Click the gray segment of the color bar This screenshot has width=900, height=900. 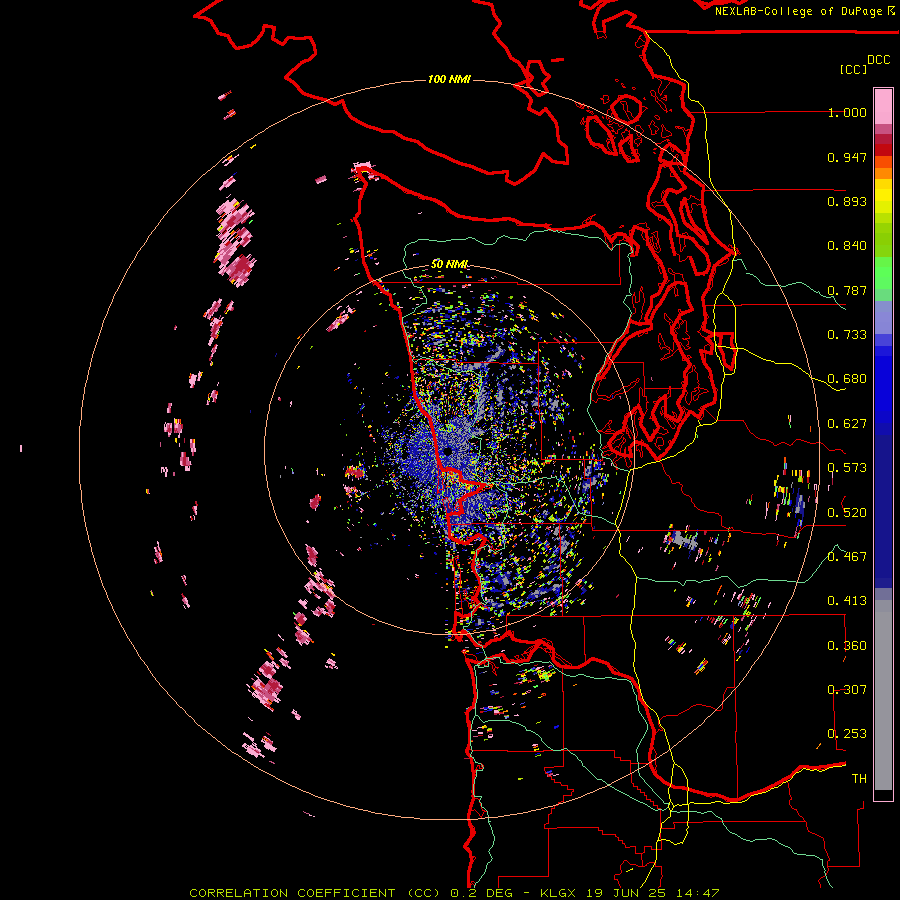(x=883, y=695)
